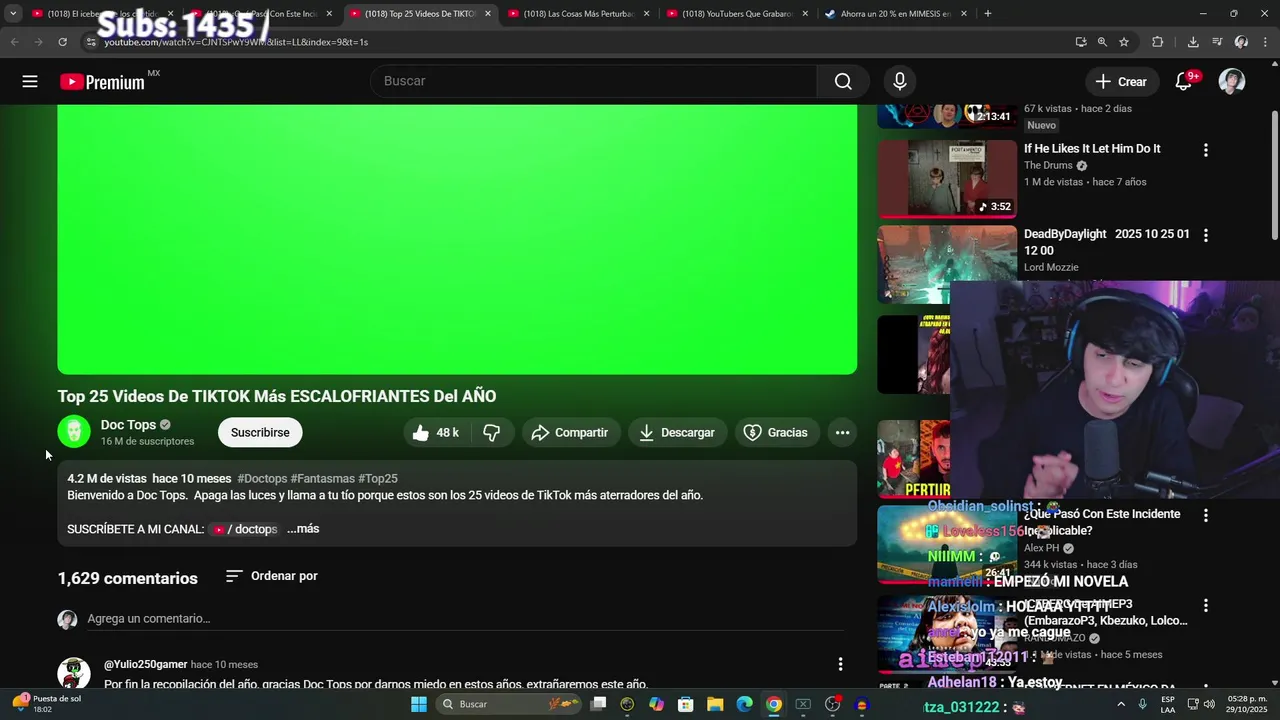The image size is (1280, 720).
Task: Open the Doc Tops channel name link
Action: [128, 425]
